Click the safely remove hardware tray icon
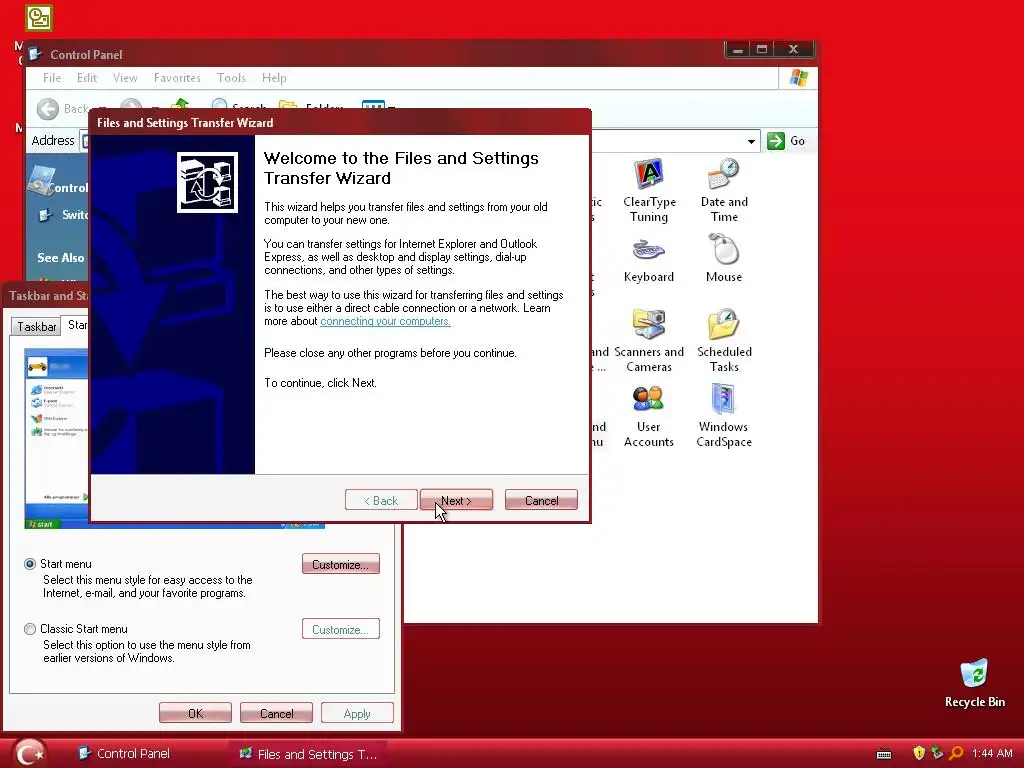This screenshot has height=768, width=1024. 937,753
